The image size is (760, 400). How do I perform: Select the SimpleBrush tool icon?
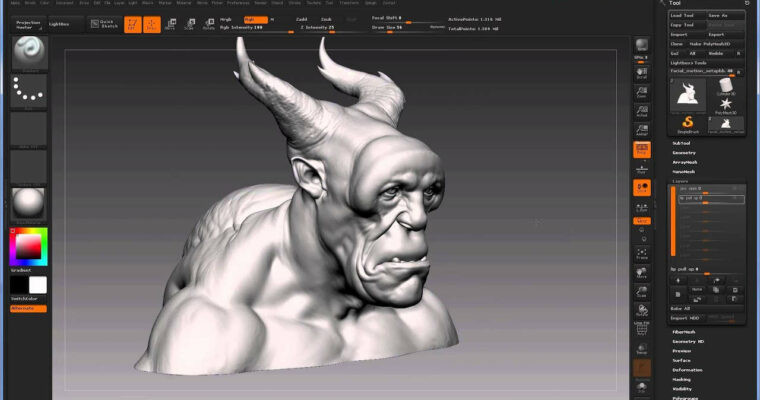tap(688, 125)
